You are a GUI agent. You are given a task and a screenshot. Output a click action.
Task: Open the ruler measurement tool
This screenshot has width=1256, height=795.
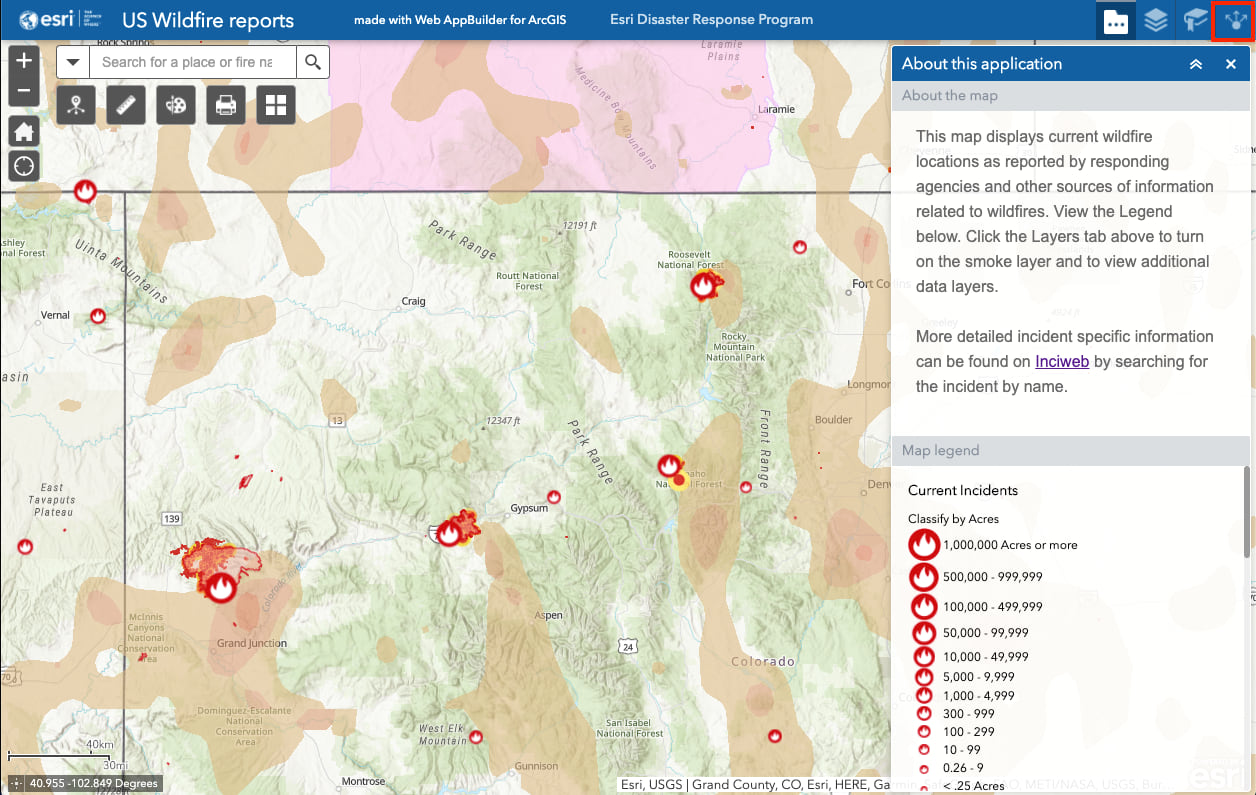126,104
